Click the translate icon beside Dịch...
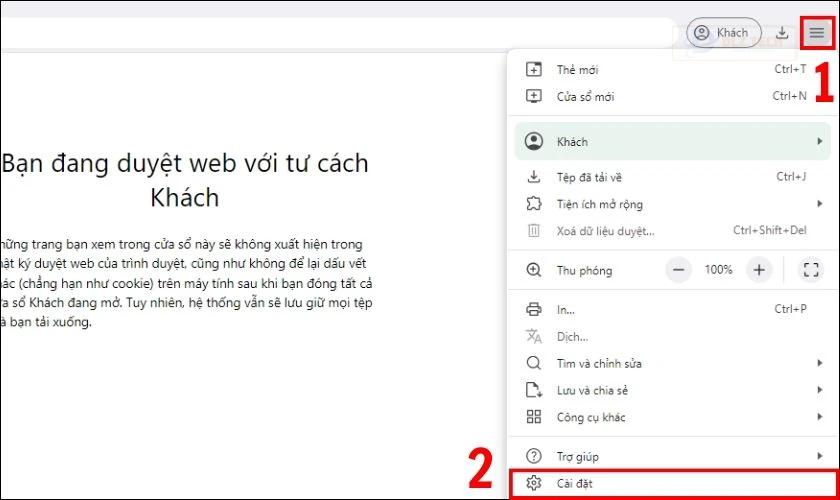 [534, 336]
